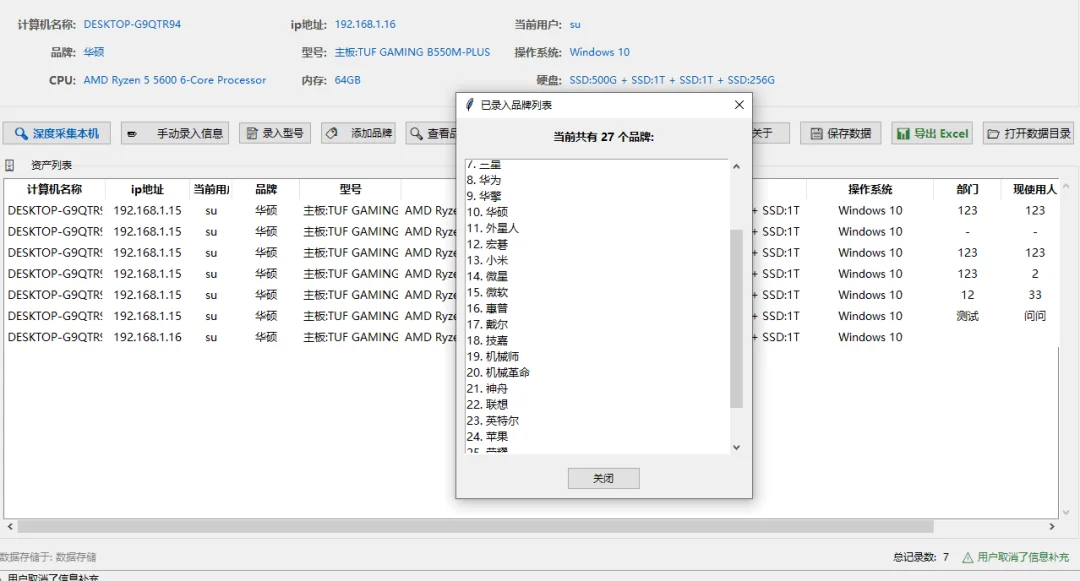Screen dimensions: 1080x581
Task: Click computer name value DESKTOP-G9QTR94
Action: pyautogui.click(x=132, y=24)
